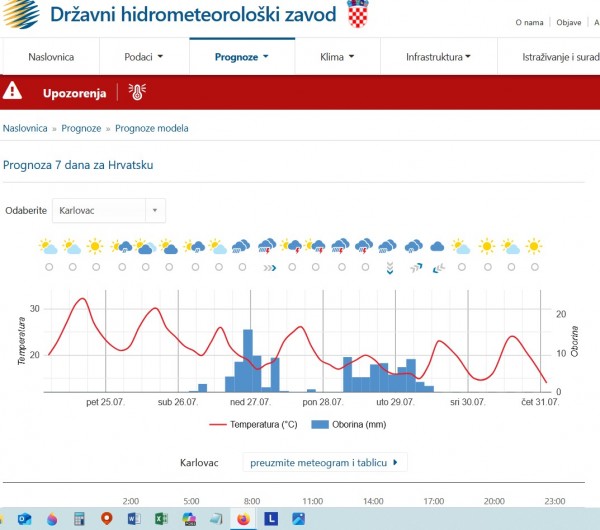The image size is (600, 530).
Task: Open the Calculator taskbar icon
Action: 79,519
